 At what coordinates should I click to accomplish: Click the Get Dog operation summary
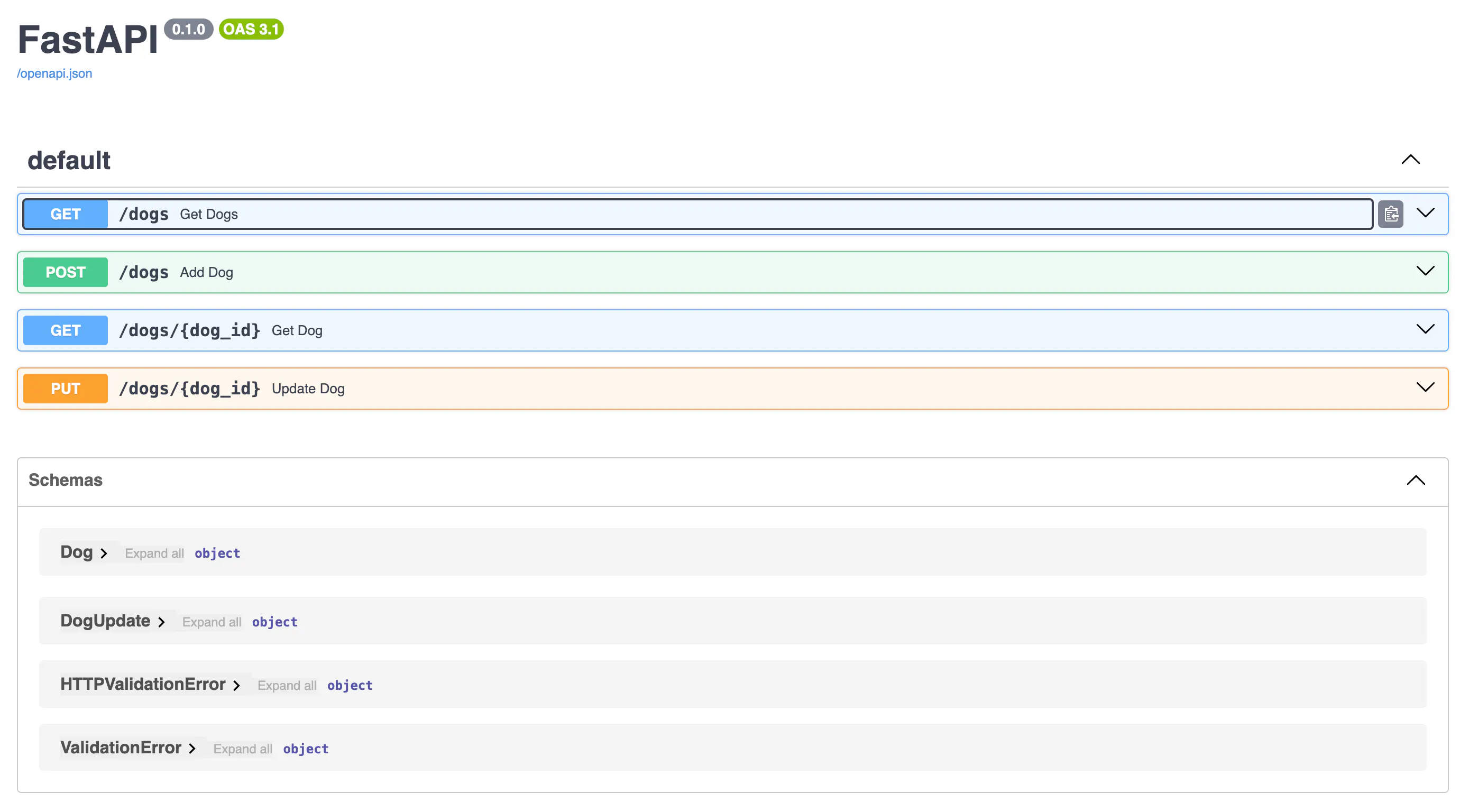297,331
